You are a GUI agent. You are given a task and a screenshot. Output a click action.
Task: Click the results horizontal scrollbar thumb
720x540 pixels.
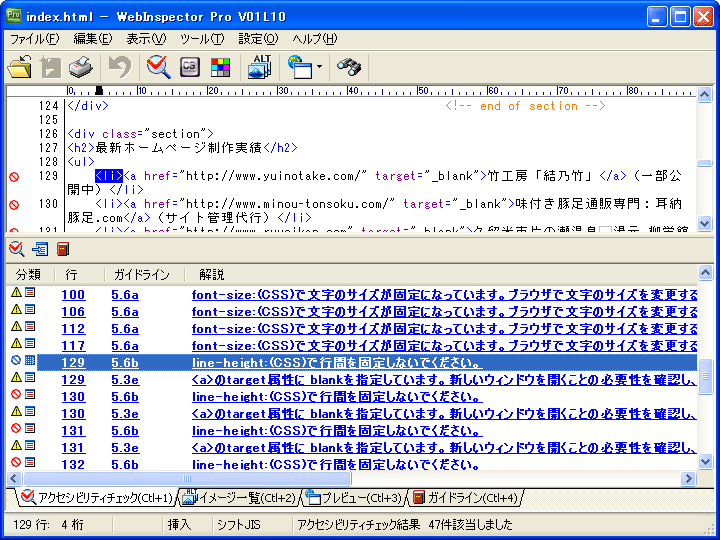click(x=187, y=478)
